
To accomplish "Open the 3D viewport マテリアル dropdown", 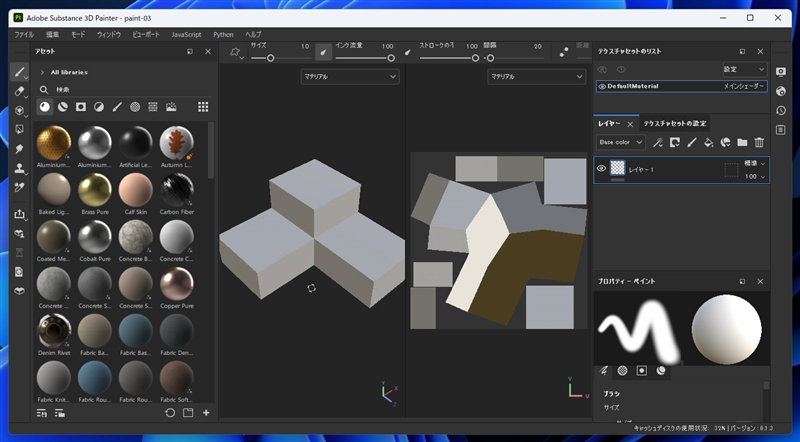I will tap(350, 76).
